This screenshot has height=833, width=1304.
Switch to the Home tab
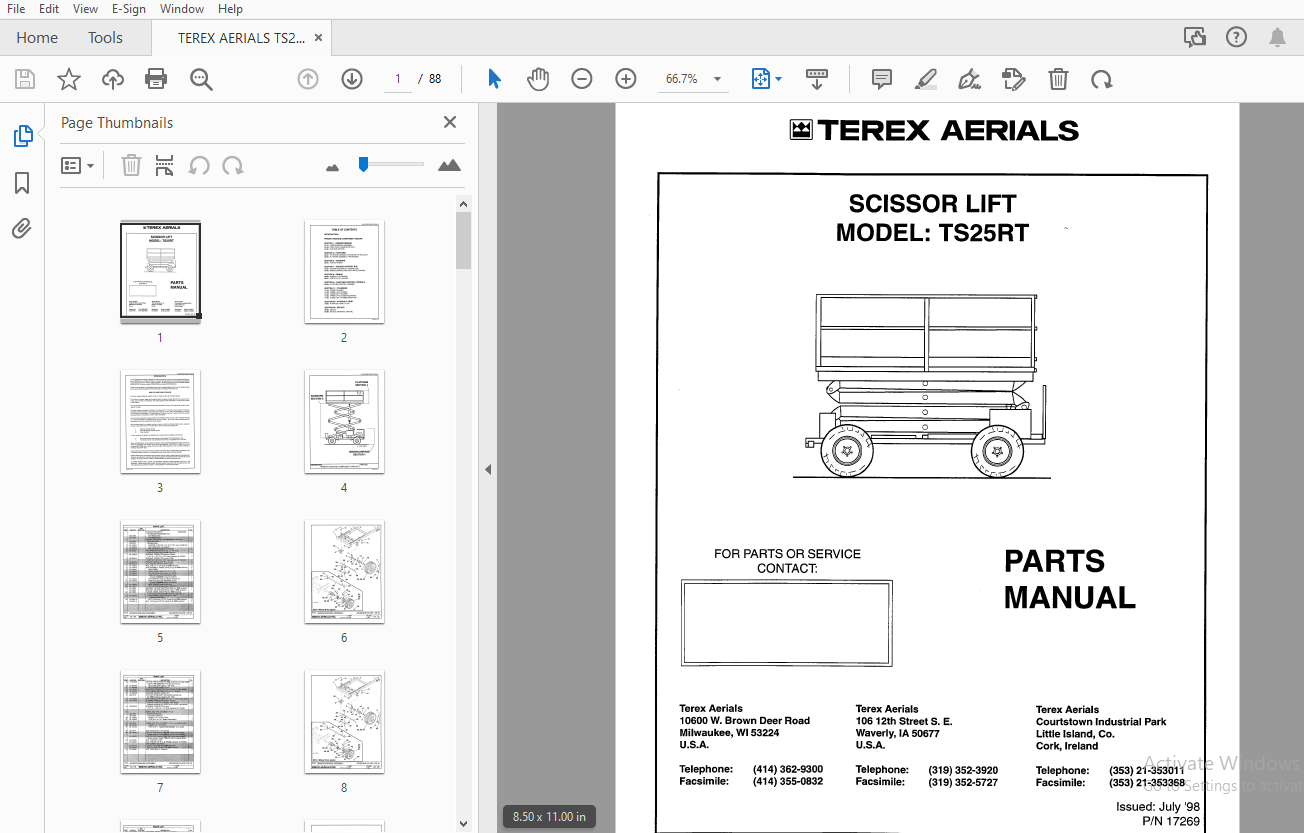(x=37, y=38)
